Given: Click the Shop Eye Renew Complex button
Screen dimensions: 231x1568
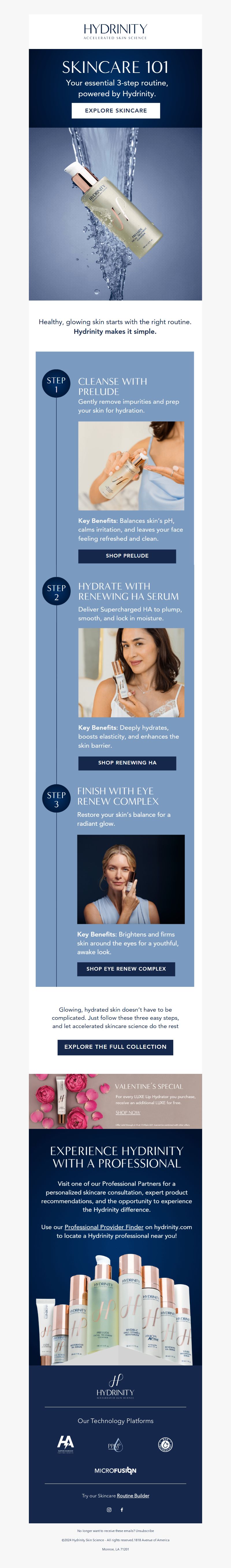Looking at the screenshot, I should click(126, 968).
